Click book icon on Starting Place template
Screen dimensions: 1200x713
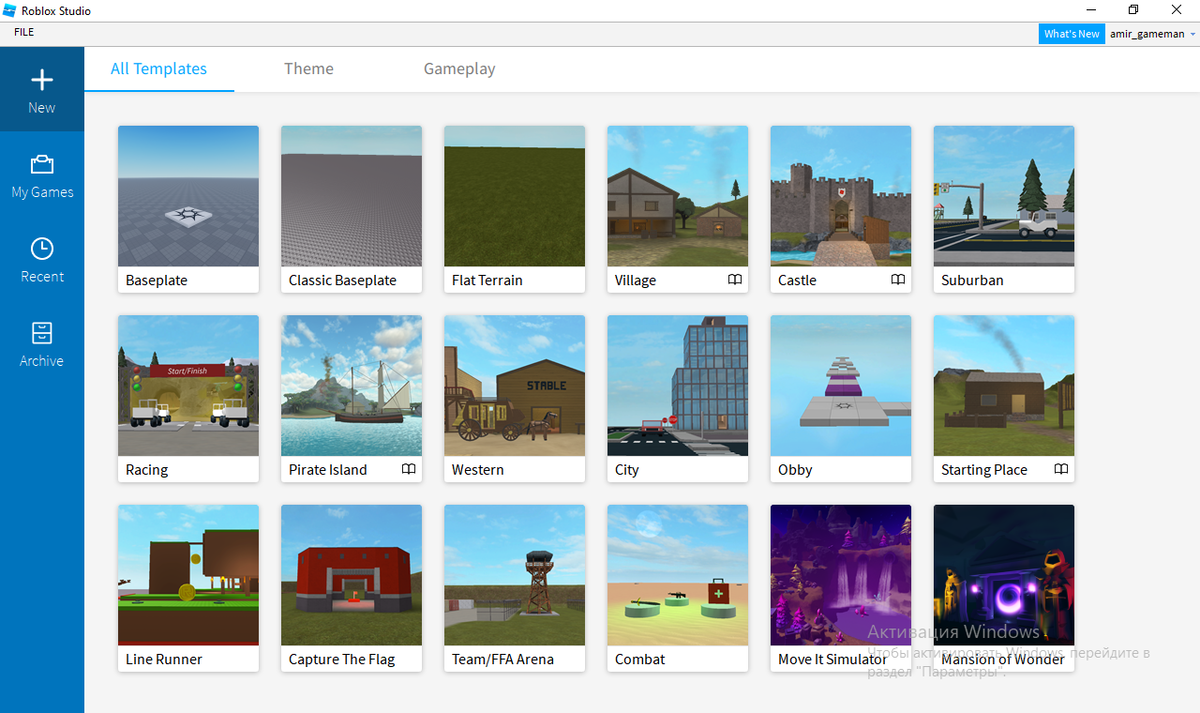coord(1061,469)
